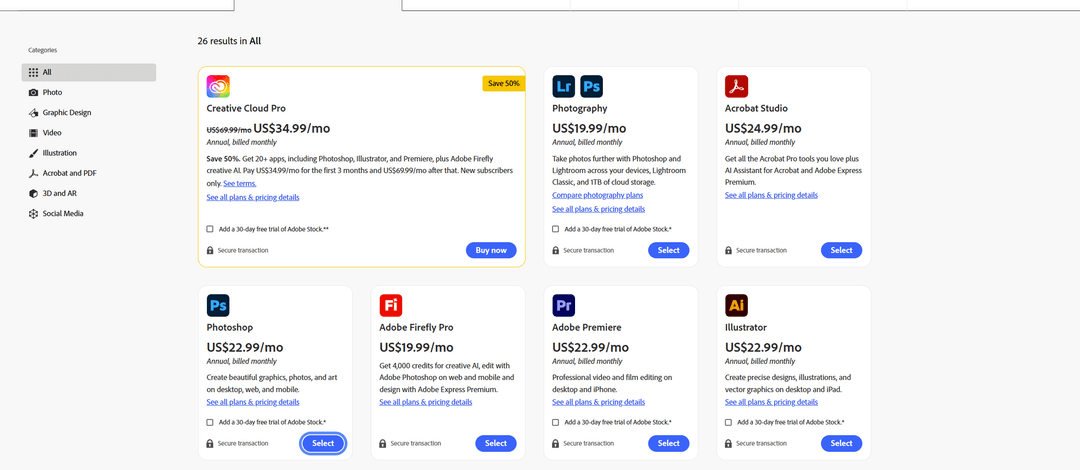Filter results by Photo category
The image size is (1080, 470).
point(89,92)
